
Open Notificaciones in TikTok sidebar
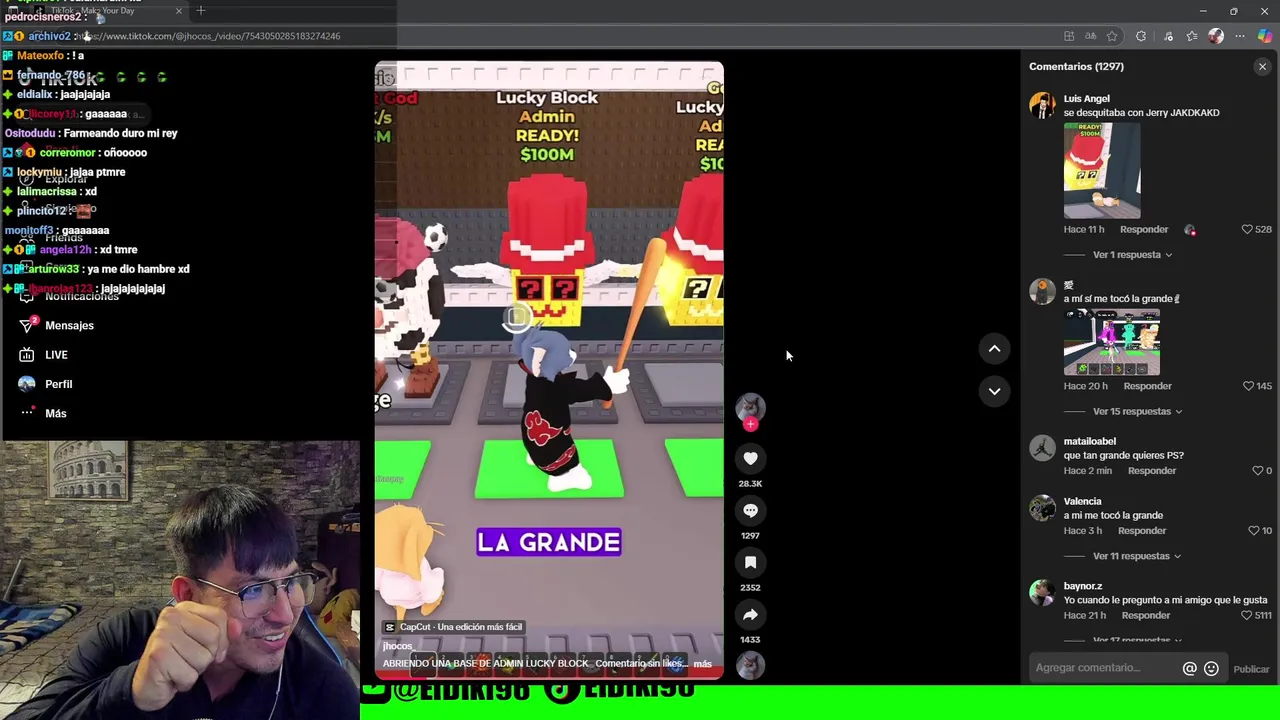68,296
